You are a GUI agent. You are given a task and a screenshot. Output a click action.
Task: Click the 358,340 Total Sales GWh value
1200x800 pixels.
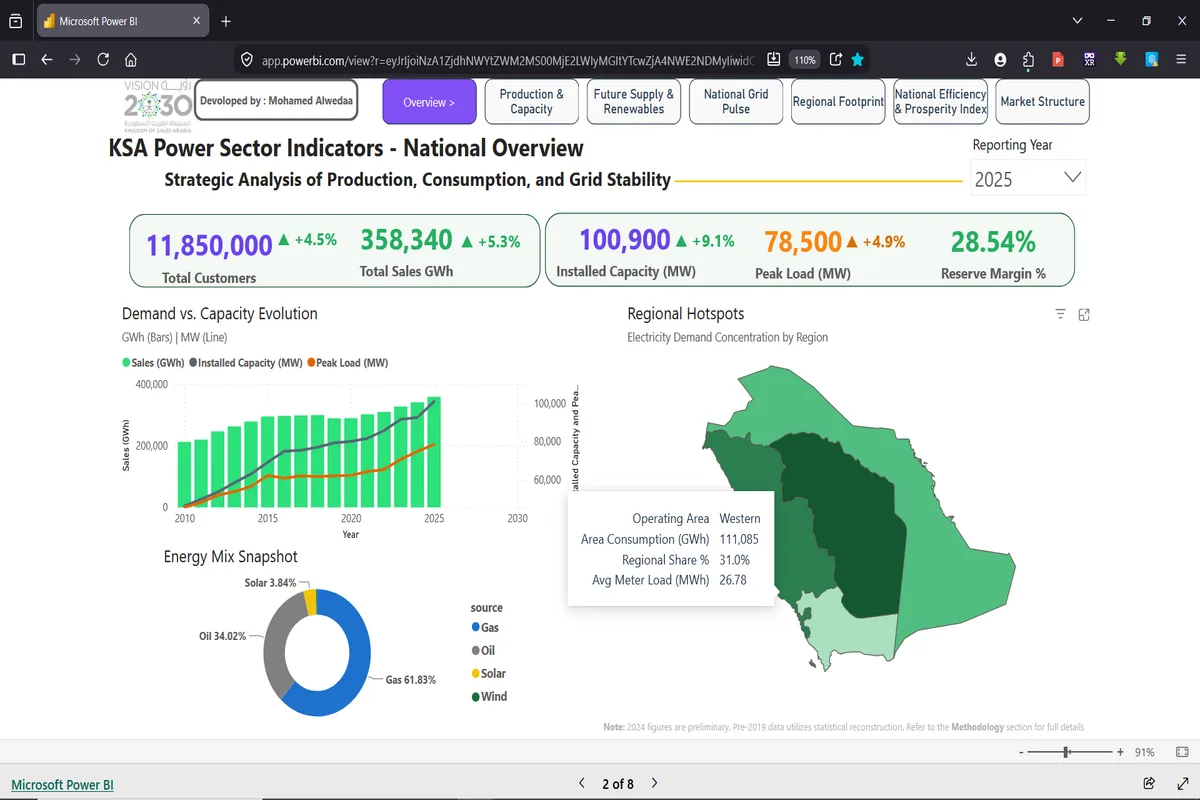[406, 240]
